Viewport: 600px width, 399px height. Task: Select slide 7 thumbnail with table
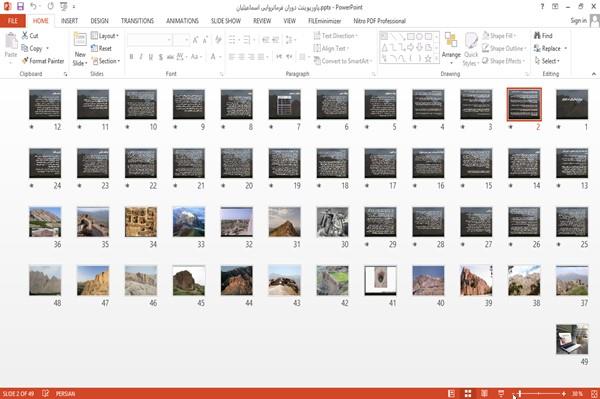(x=284, y=104)
